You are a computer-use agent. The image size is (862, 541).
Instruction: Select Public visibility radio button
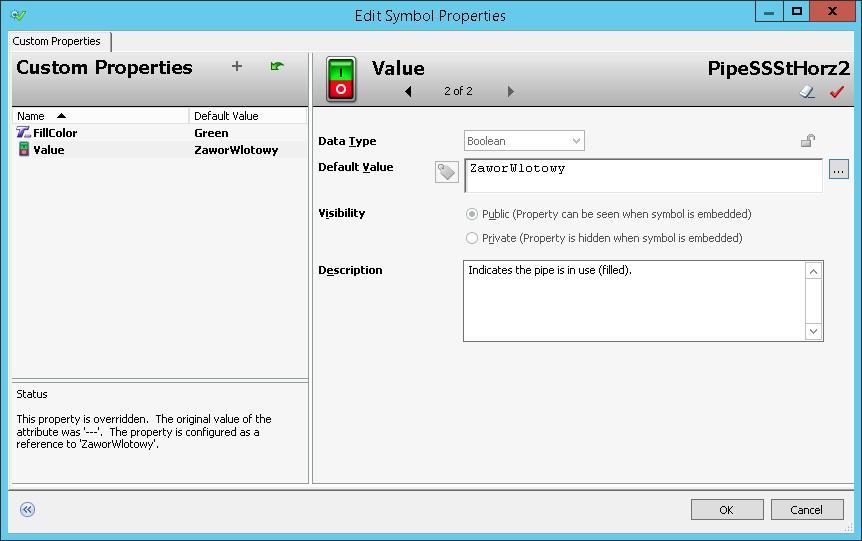(472, 214)
